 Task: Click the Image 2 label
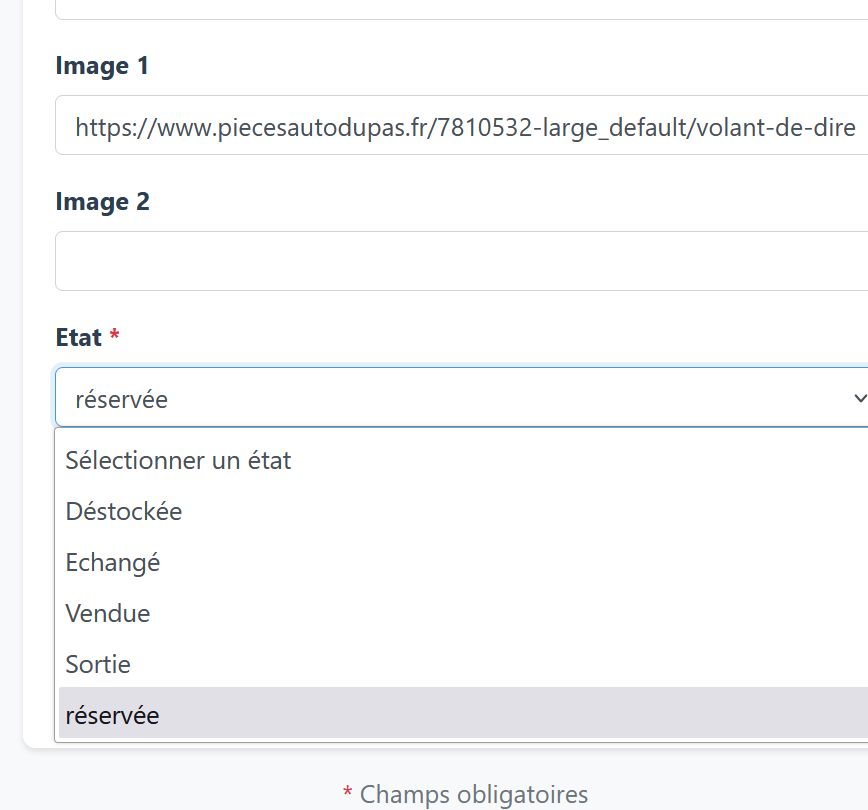coord(102,202)
